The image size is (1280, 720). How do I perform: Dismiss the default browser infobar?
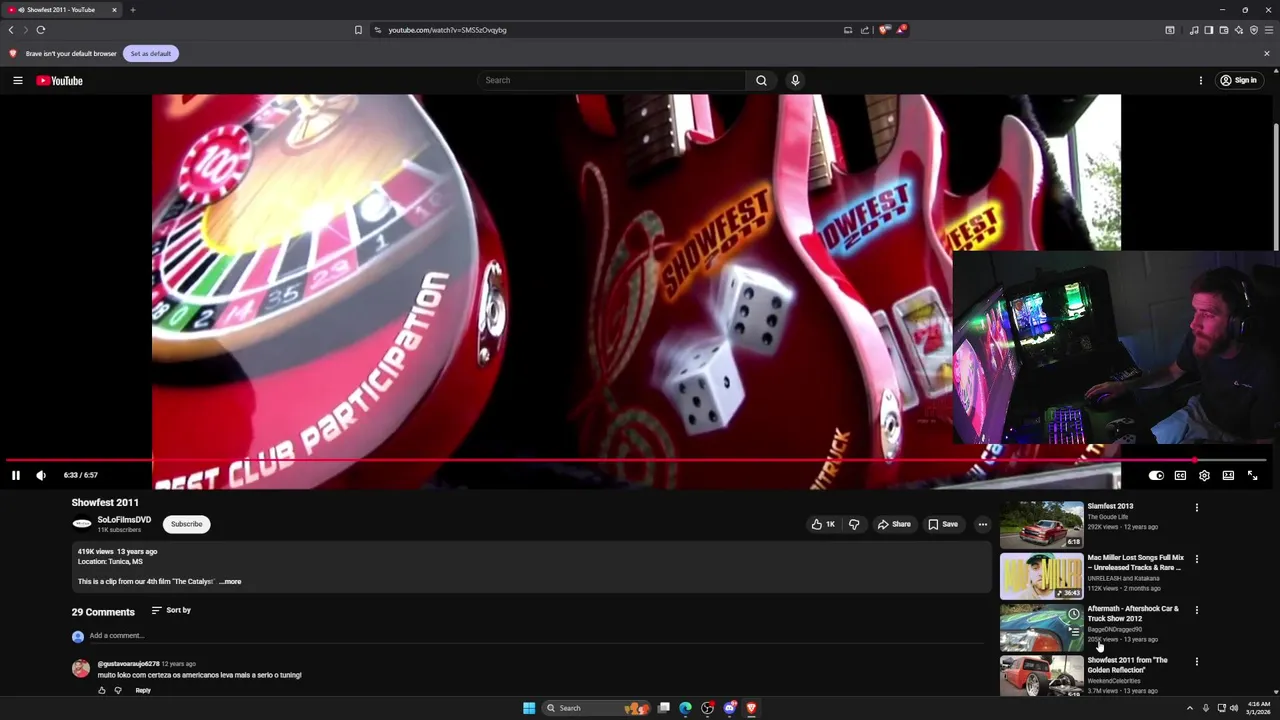coord(1267,53)
